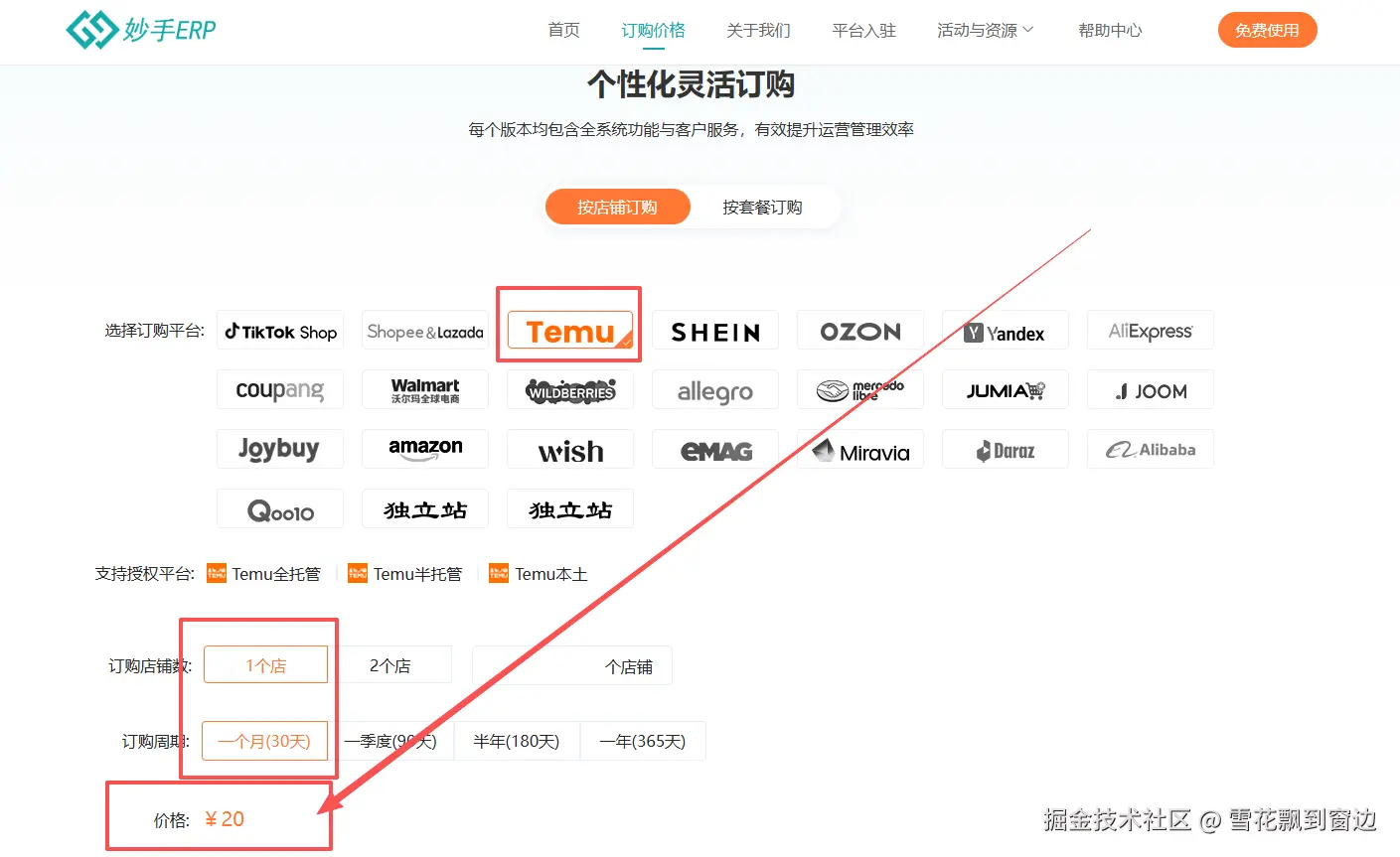Image resolution: width=1400 pixels, height=857 pixels.
Task: Choose the OZON platform logo
Action: tap(860, 332)
